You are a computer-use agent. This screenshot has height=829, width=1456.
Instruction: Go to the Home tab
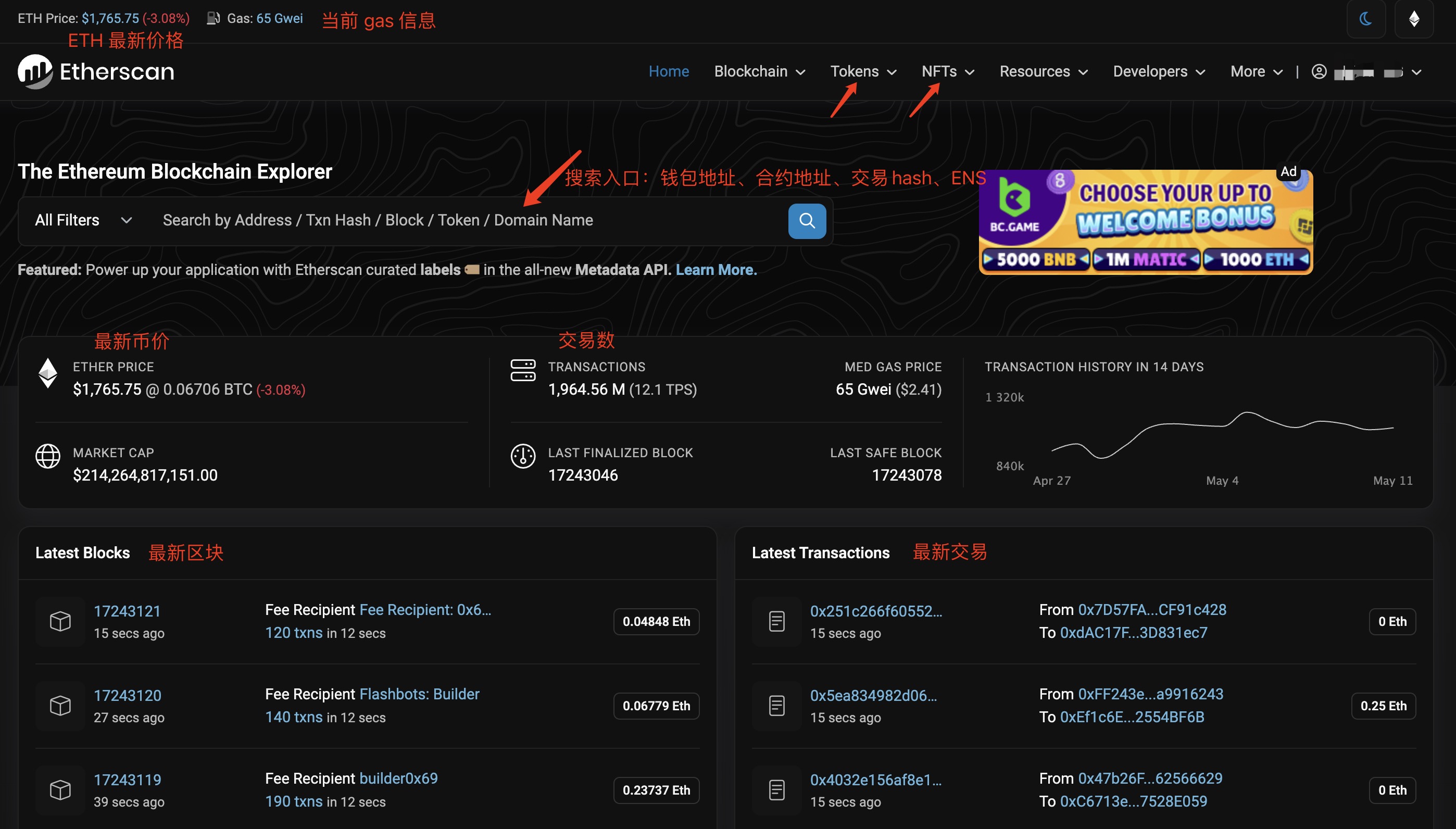tap(668, 72)
